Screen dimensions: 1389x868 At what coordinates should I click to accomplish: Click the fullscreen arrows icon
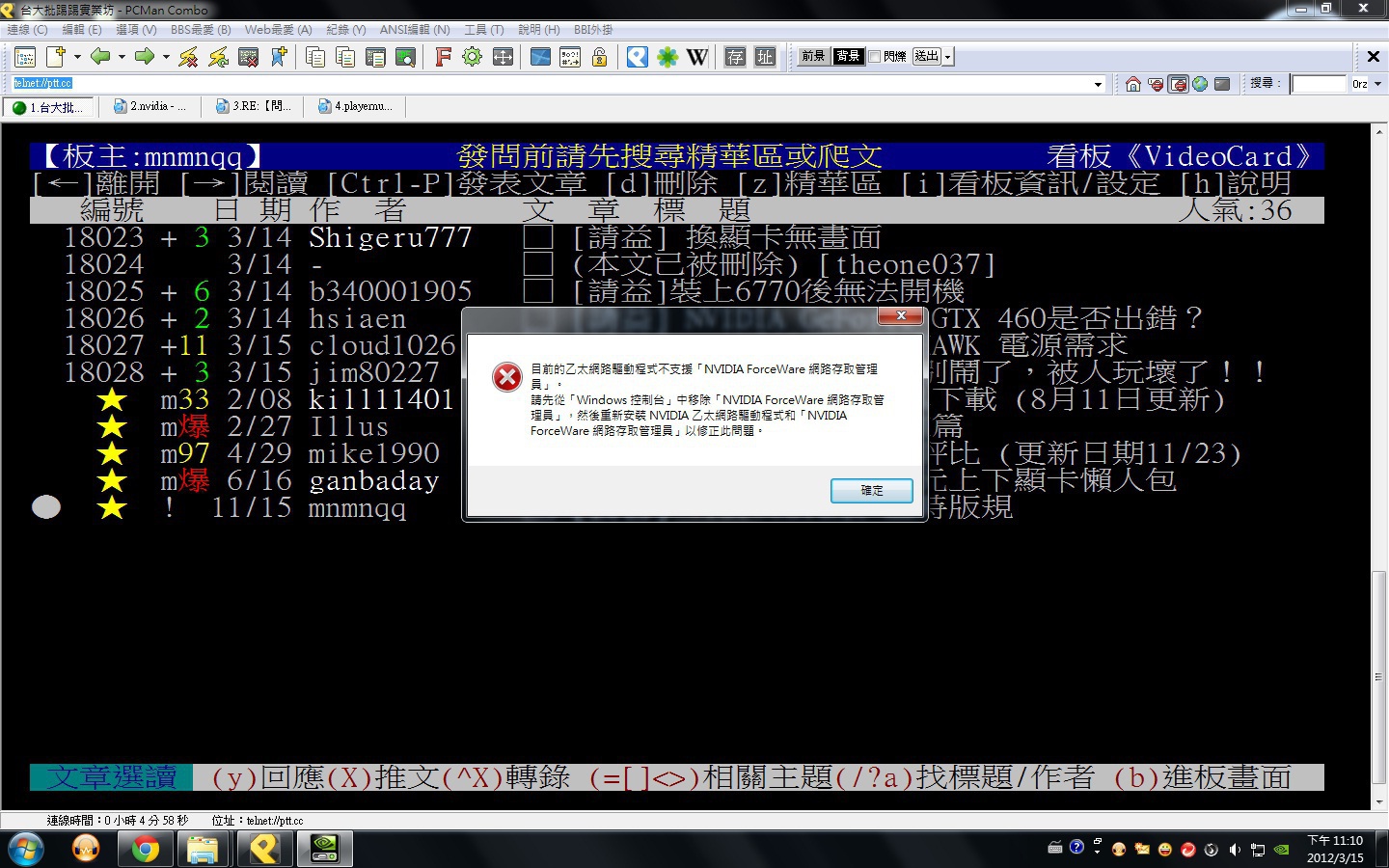click(x=503, y=57)
